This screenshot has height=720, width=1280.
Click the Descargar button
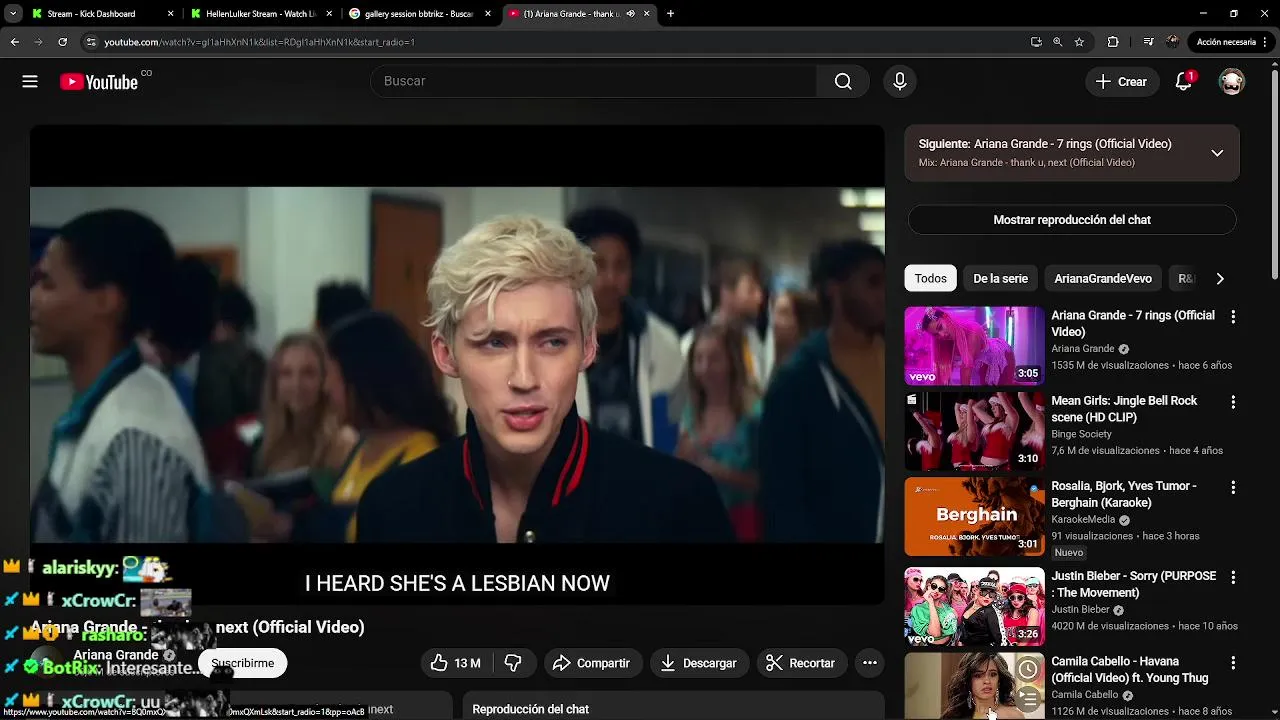tap(699, 663)
